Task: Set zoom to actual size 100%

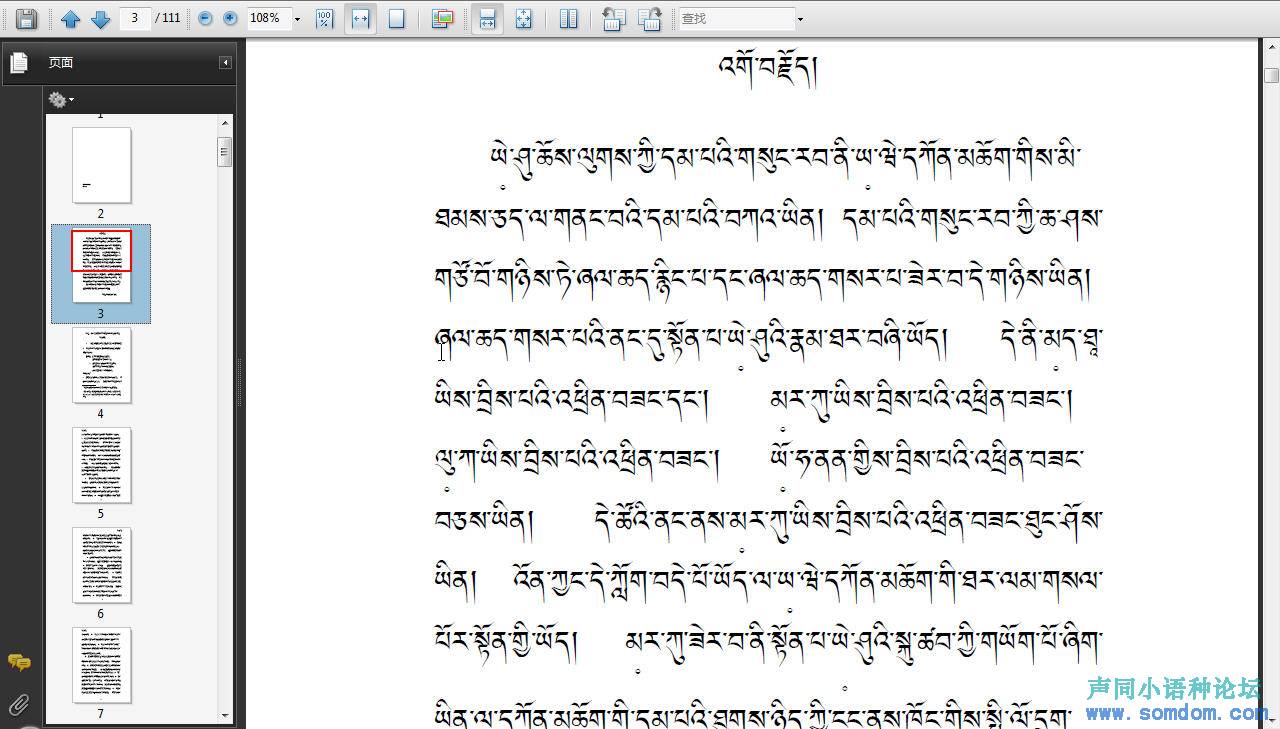Action: pyautogui.click(x=325, y=18)
